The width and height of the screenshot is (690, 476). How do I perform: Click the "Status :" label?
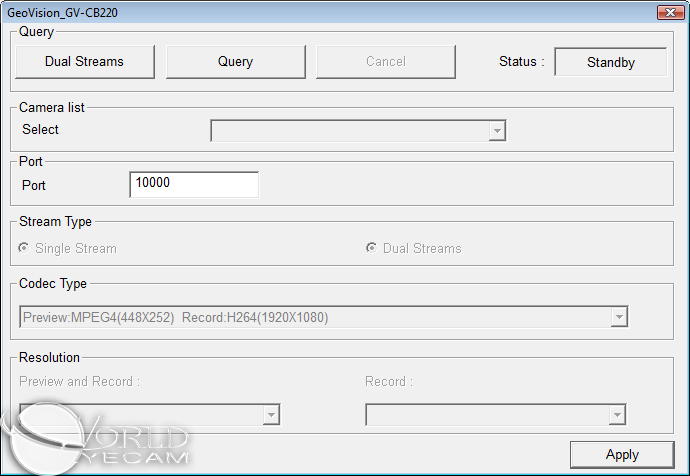tap(521, 62)
